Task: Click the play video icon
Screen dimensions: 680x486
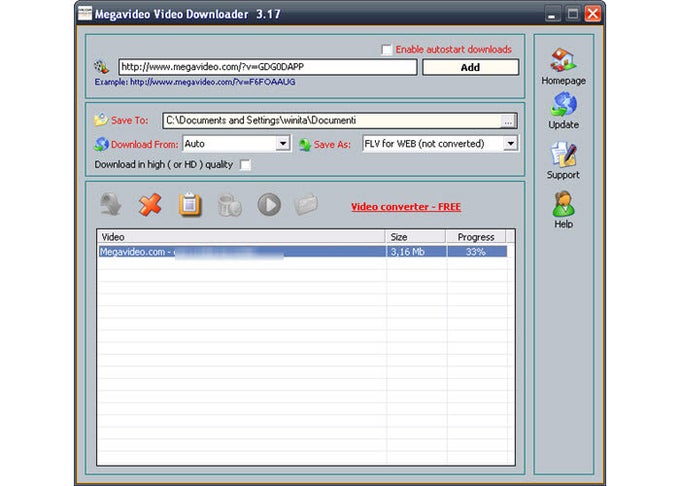Action: (x=269, y=205)
